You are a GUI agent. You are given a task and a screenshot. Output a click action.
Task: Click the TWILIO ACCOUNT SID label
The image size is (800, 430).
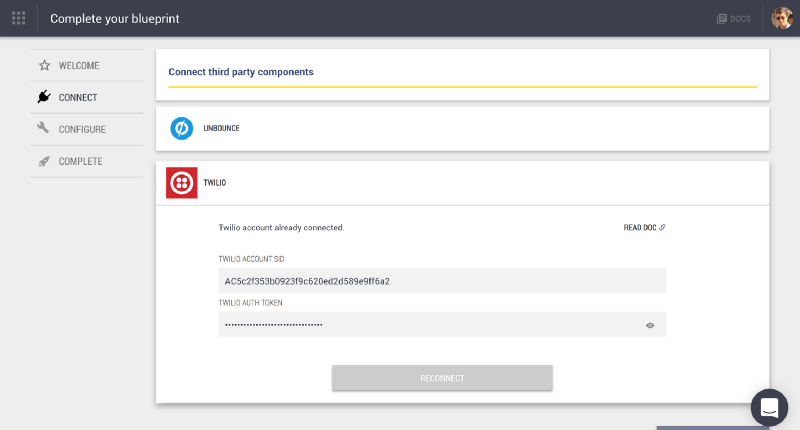click(252, 259)
